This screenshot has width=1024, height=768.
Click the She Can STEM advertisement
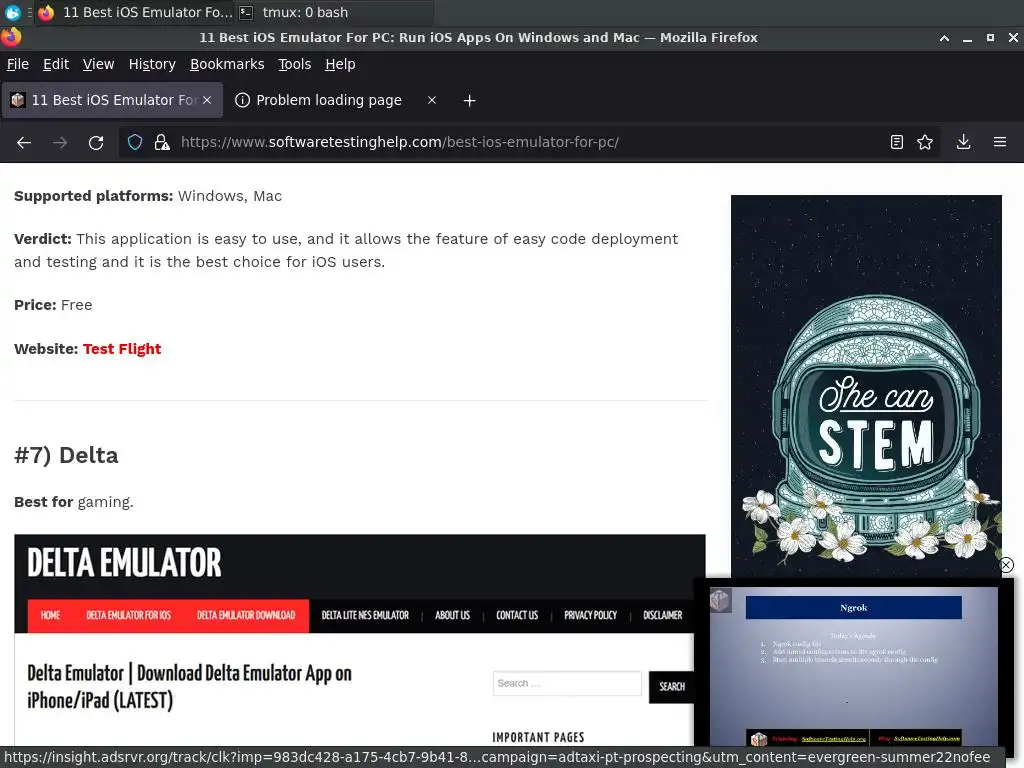tap(866, 387)
